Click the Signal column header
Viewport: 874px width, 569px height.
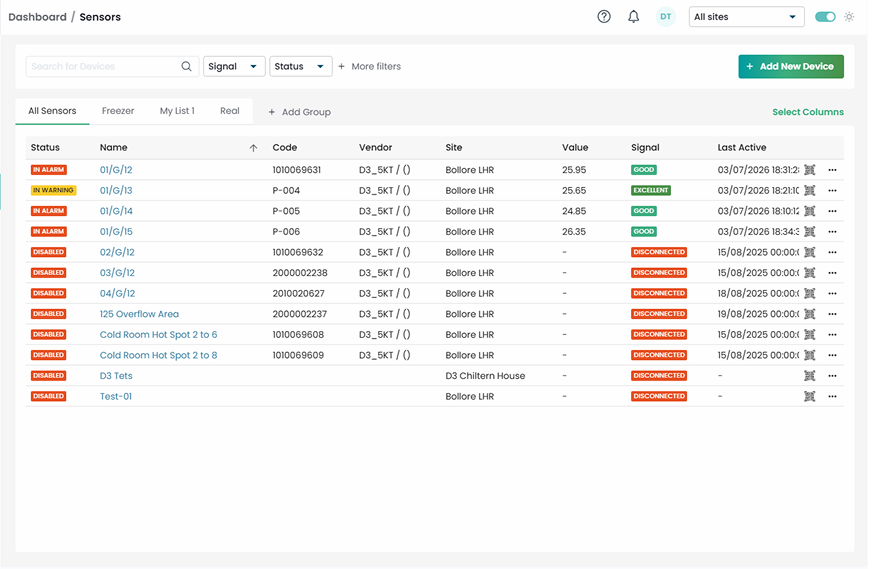pyautogui.click(x=645, y=148)
